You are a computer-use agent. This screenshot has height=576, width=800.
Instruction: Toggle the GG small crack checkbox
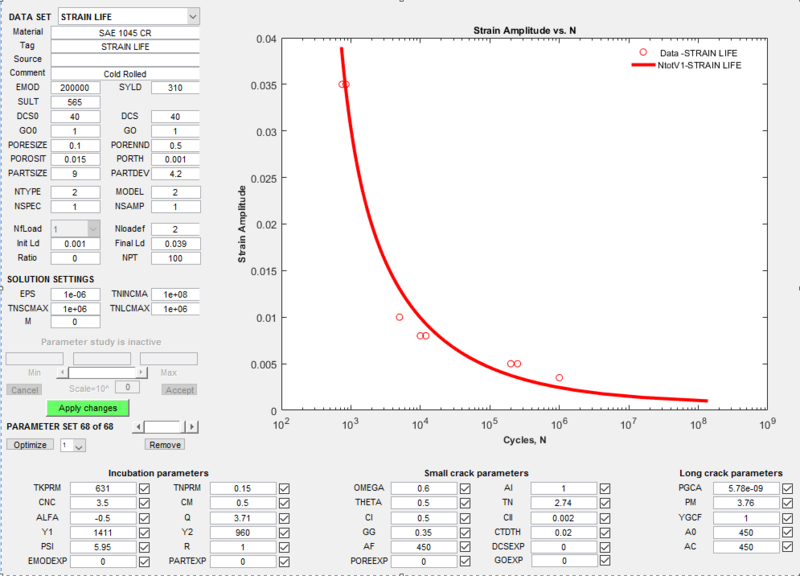(x=464, y=532)
